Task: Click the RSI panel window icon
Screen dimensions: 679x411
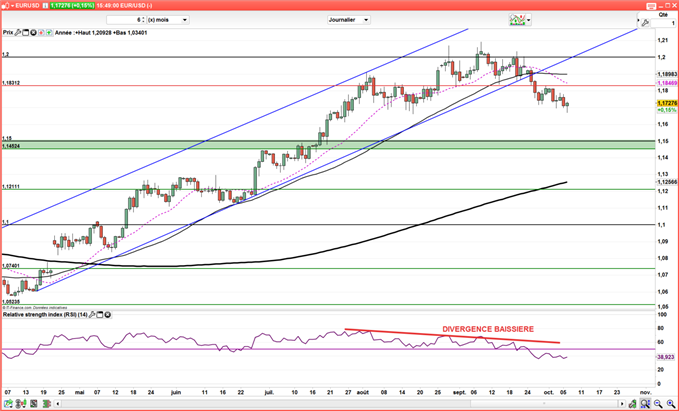Action: click(100, 315)
